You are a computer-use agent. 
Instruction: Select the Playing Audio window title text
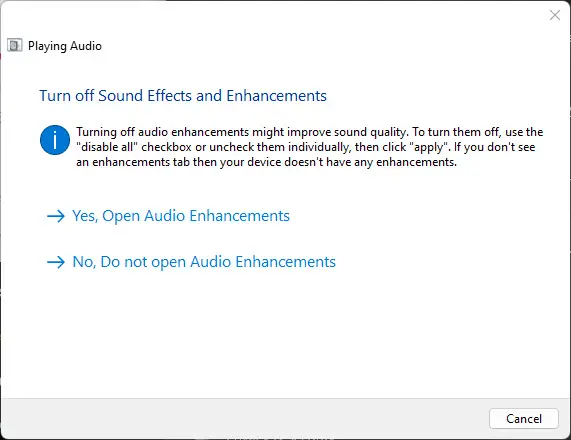65,46
